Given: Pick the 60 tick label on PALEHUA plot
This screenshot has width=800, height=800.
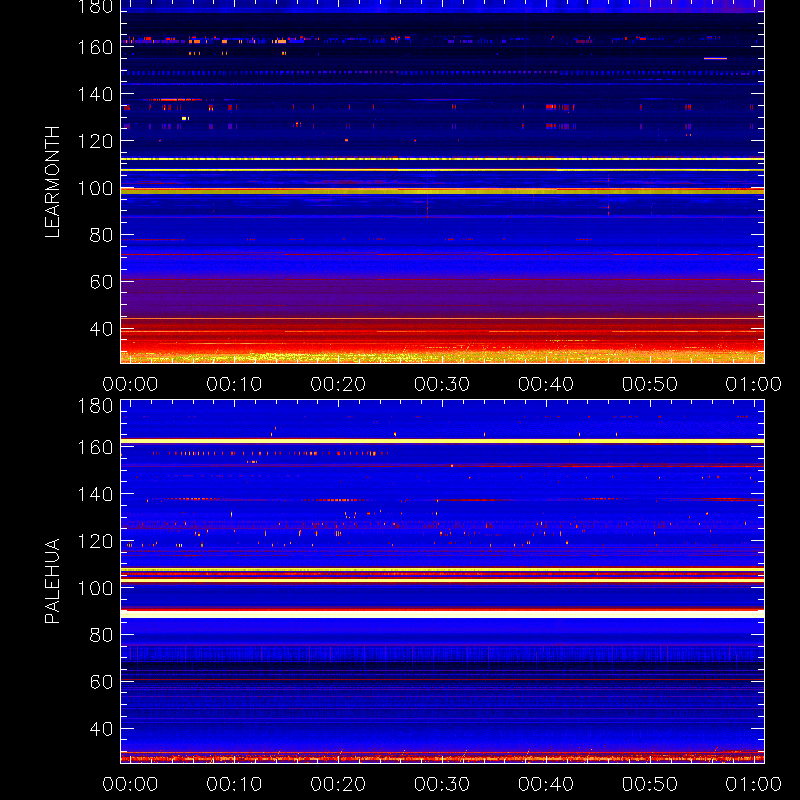Looking at the screenshot, I should [x=101, y=682].
